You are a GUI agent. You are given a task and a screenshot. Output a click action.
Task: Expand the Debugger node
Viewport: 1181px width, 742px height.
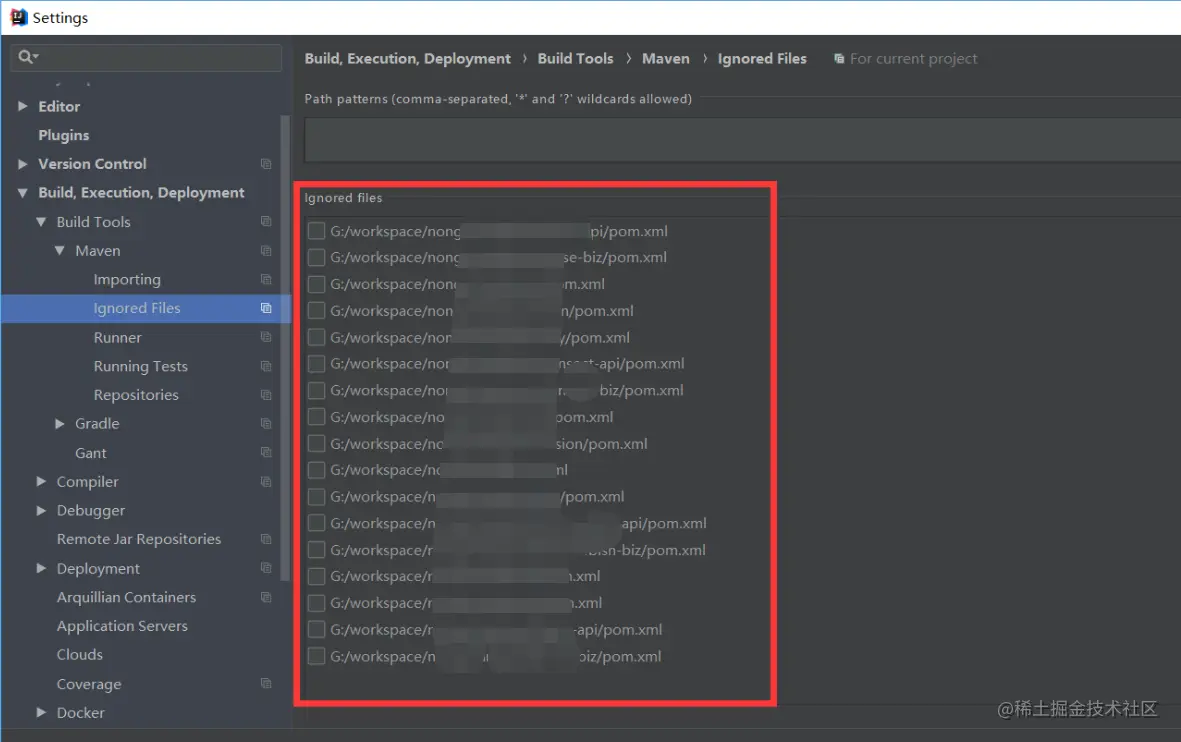tap(41, 510)
